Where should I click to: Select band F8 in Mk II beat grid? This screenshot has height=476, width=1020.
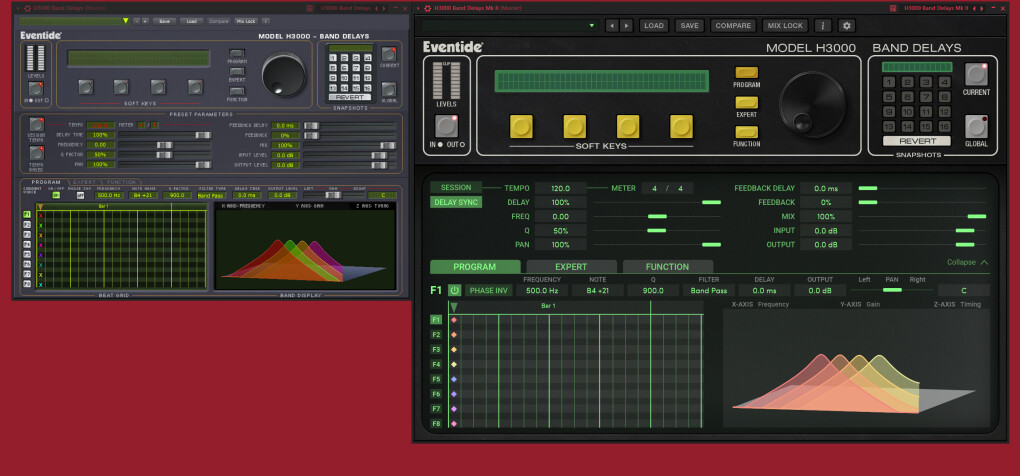[x=436, y=423]
